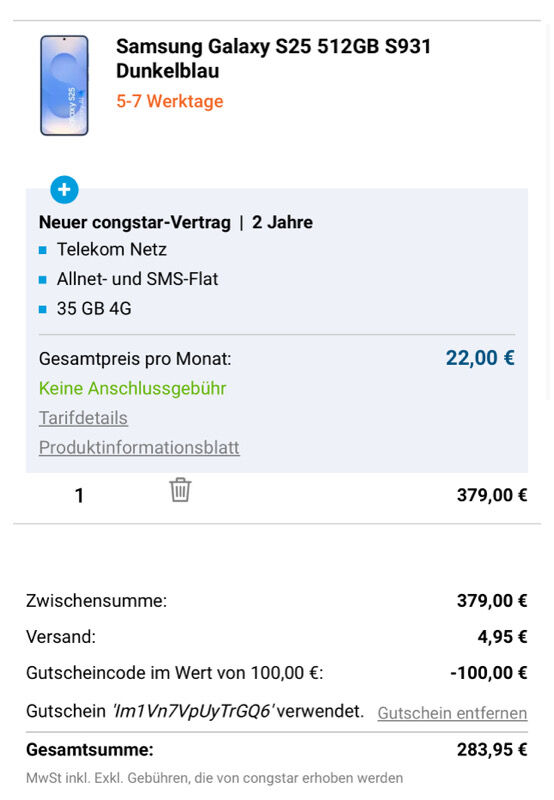
Task: Click the -100,00 € voucher discount amount
Action: pyautogui.click(x=489, y=673)
